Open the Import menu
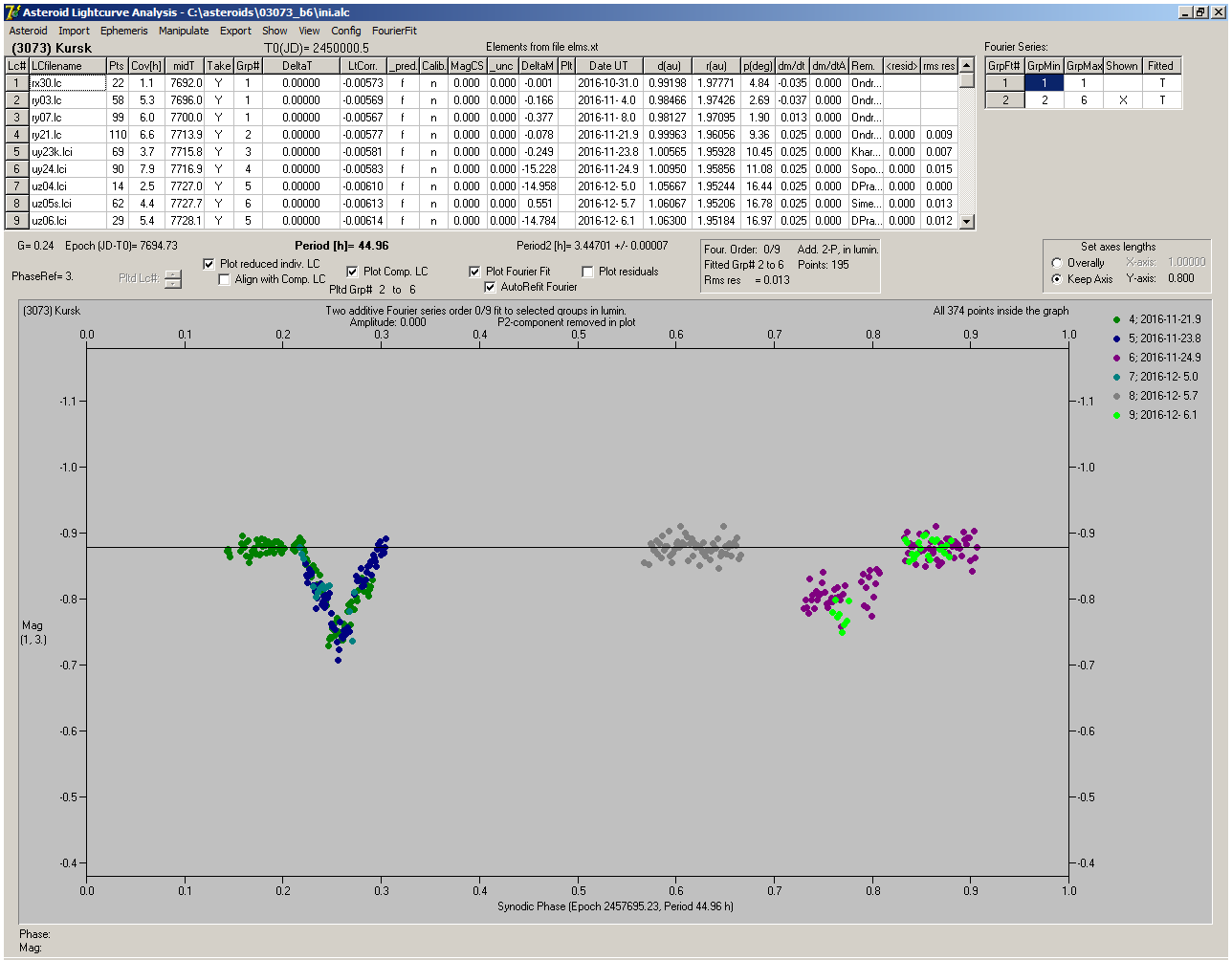Viewport: 1232px width, 960px height. click(74, 31)
